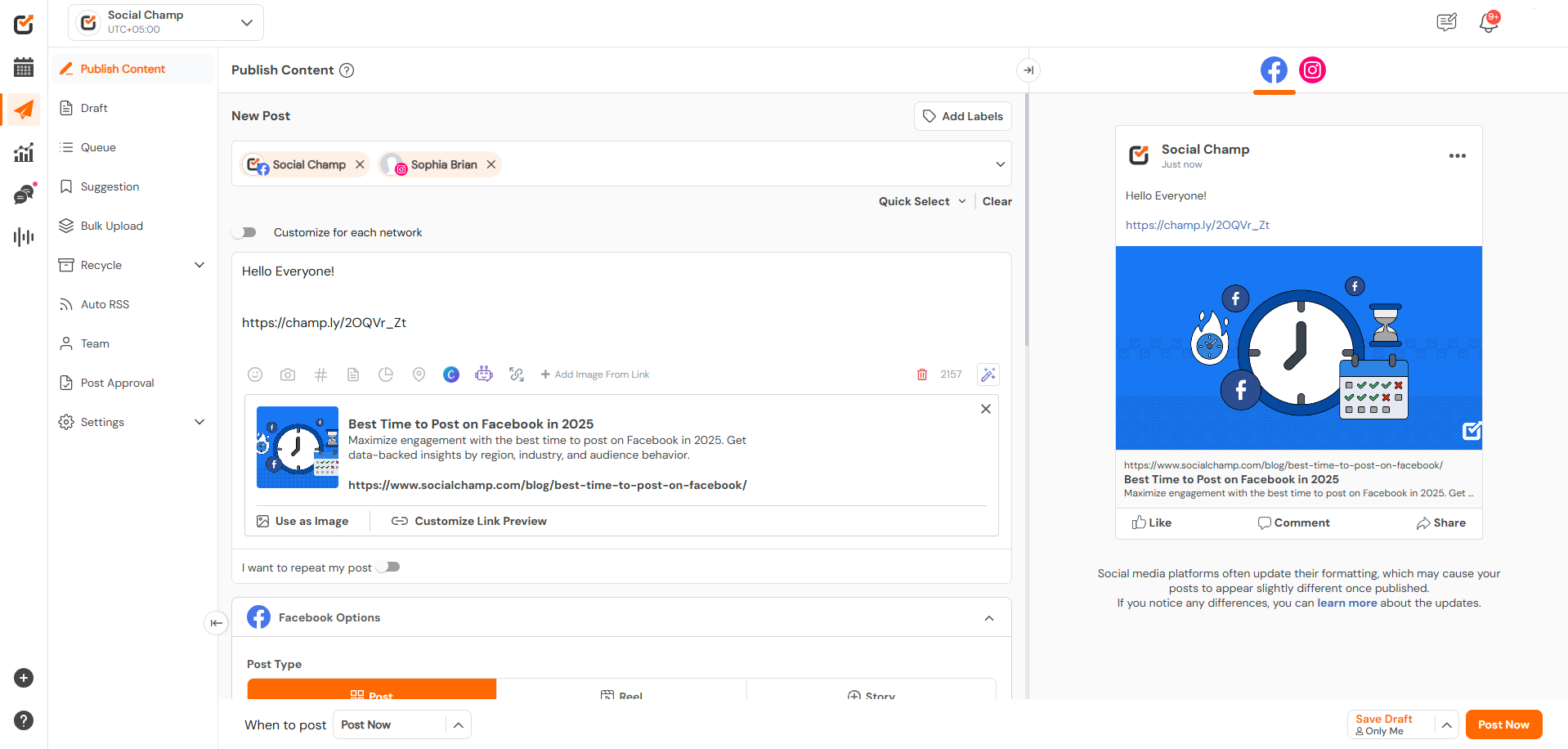This screenshot has height=749, width=1568.
Task: Click the Post Now orange button
Action: tap(1503, 724)
